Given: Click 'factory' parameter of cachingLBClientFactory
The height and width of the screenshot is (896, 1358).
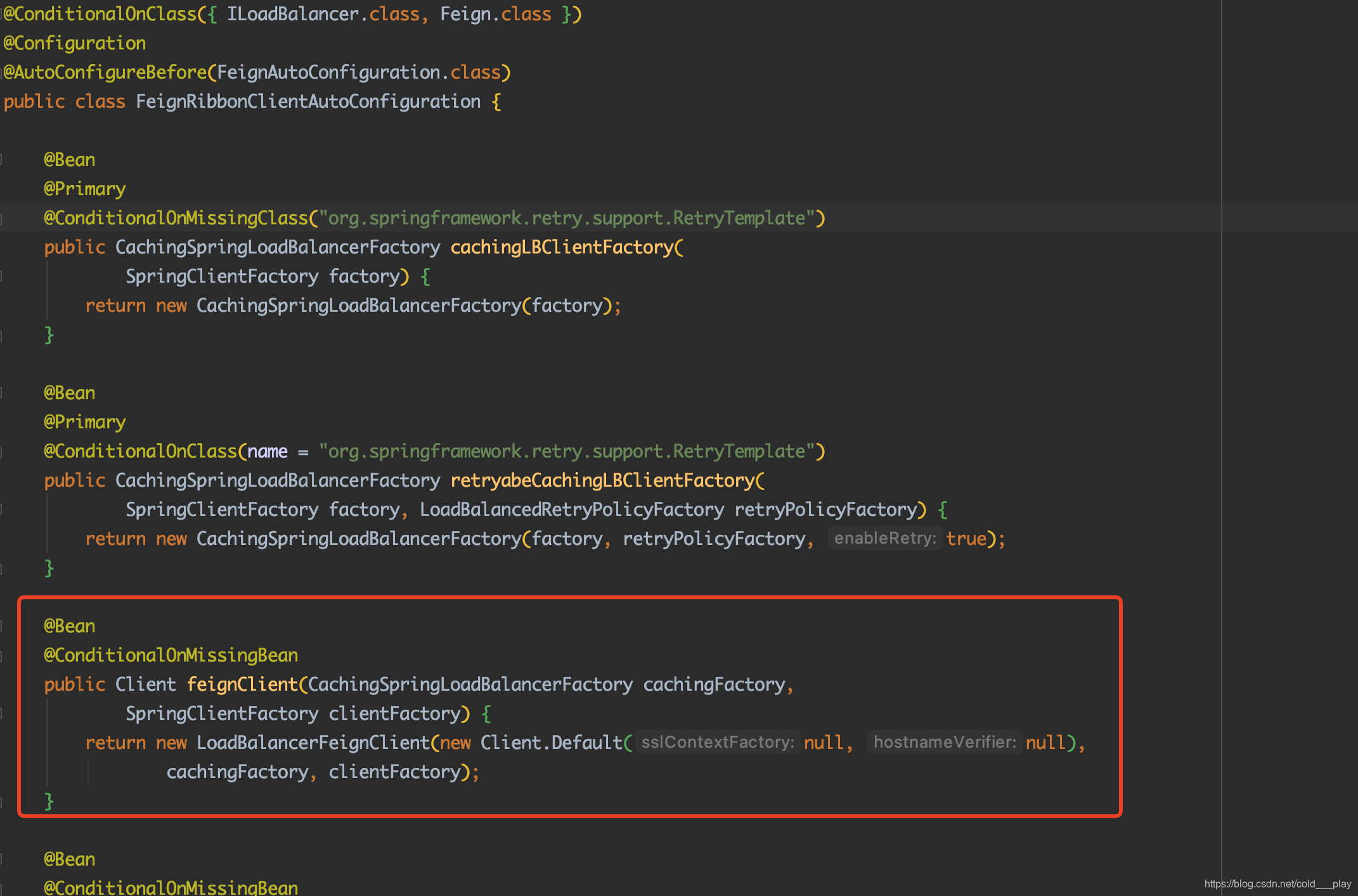Looking at the screenshot, I should tap(364, 276).
